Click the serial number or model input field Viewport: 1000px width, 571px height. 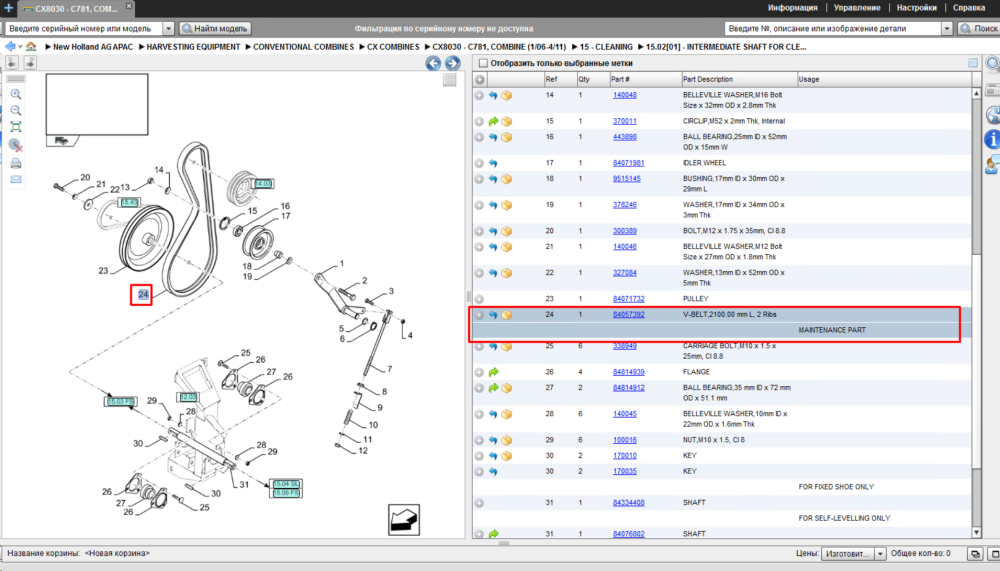[84, 29]
